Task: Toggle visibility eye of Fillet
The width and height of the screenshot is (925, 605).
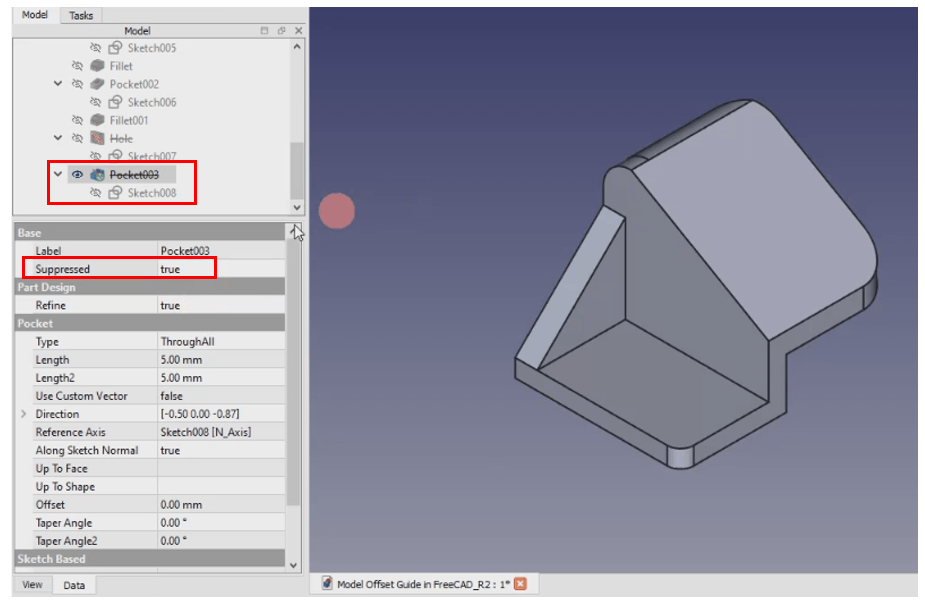Action: pyautogui.click(x=77, y=66)
